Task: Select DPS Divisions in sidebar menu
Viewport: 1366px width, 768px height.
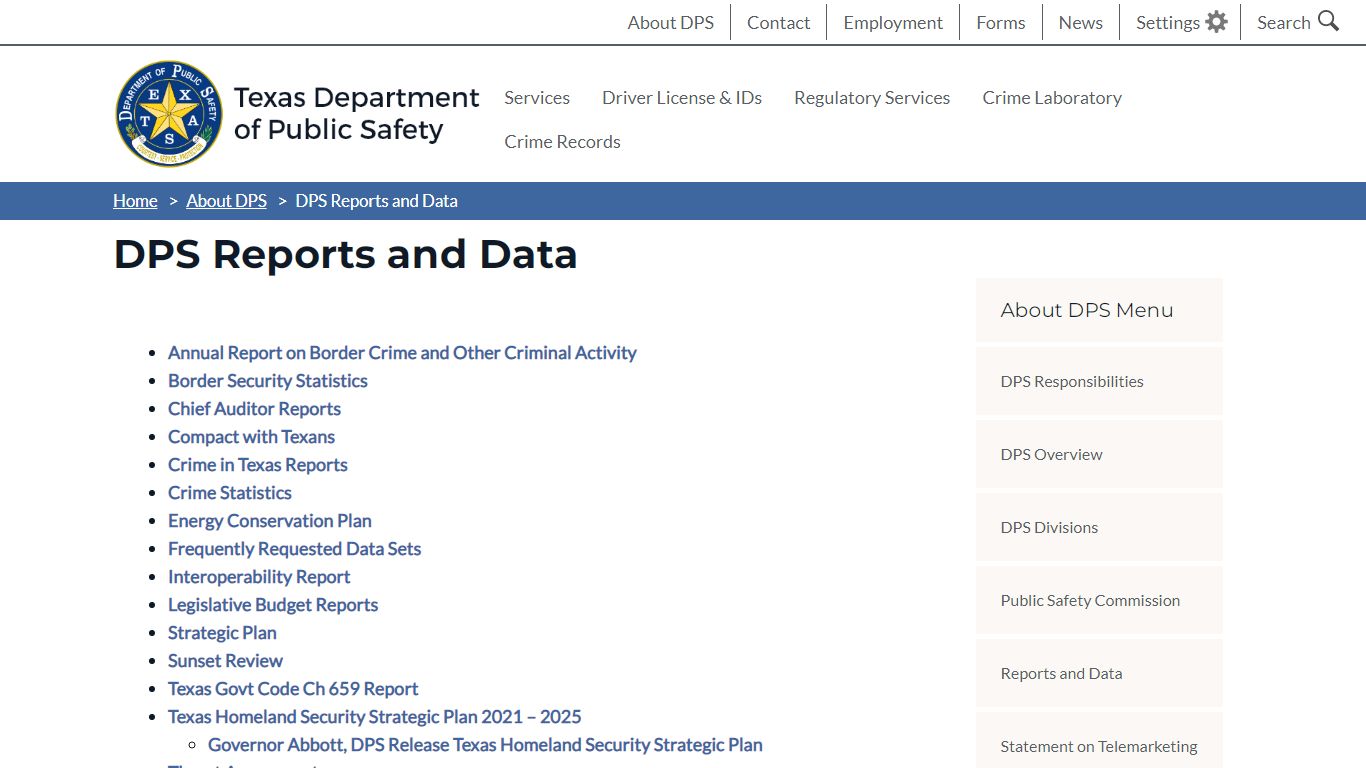Action: 1099,527
